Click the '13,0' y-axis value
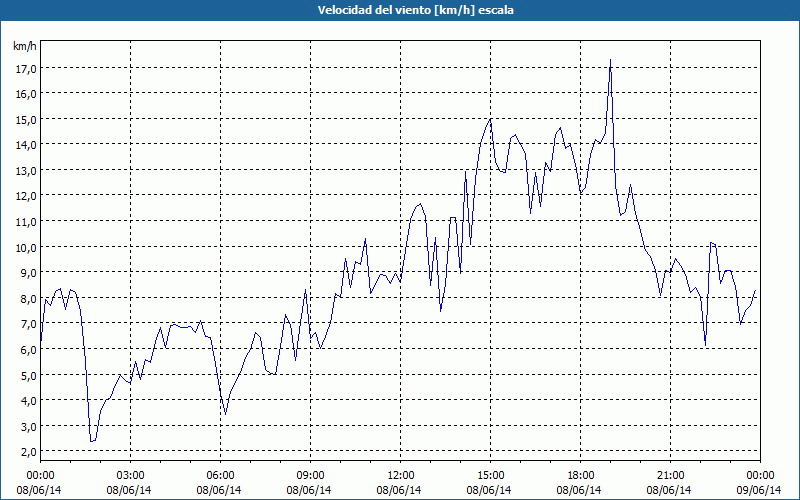The height and width of the screenshot is (500, 800). click(x=26, y=170)
